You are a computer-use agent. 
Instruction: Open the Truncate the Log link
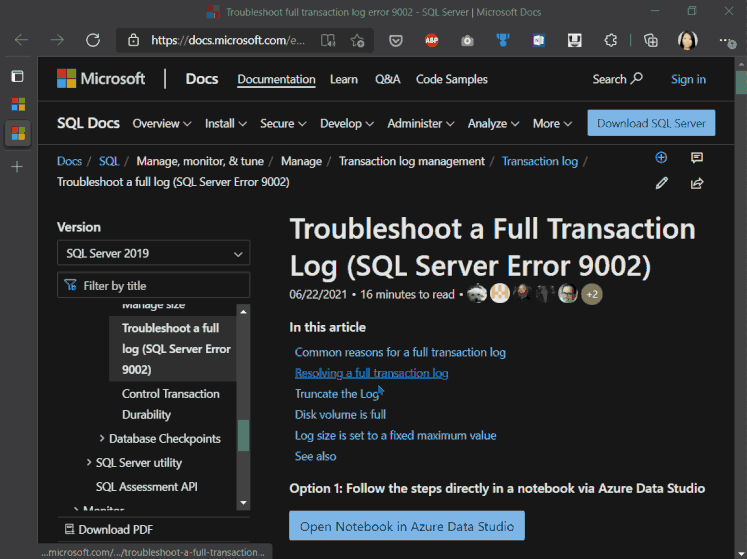pos(337,394)
